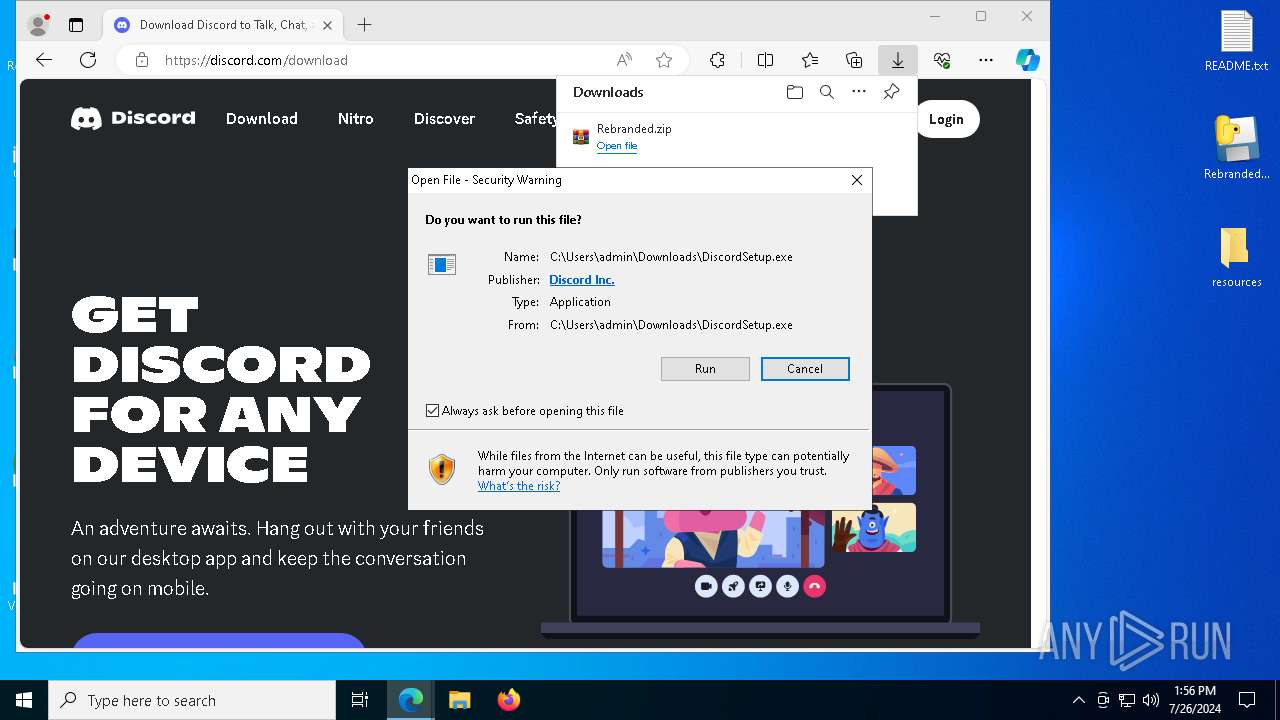Open the Windows Start menu
1280x720 pixels.
coord(24,700)
